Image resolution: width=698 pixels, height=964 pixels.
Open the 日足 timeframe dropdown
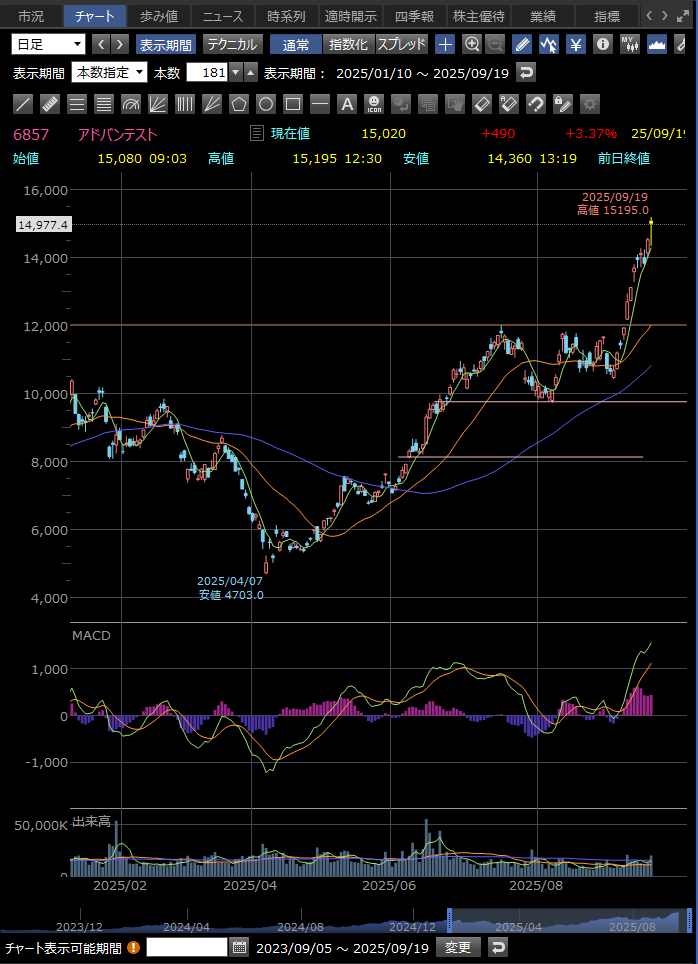coord(49,44)
